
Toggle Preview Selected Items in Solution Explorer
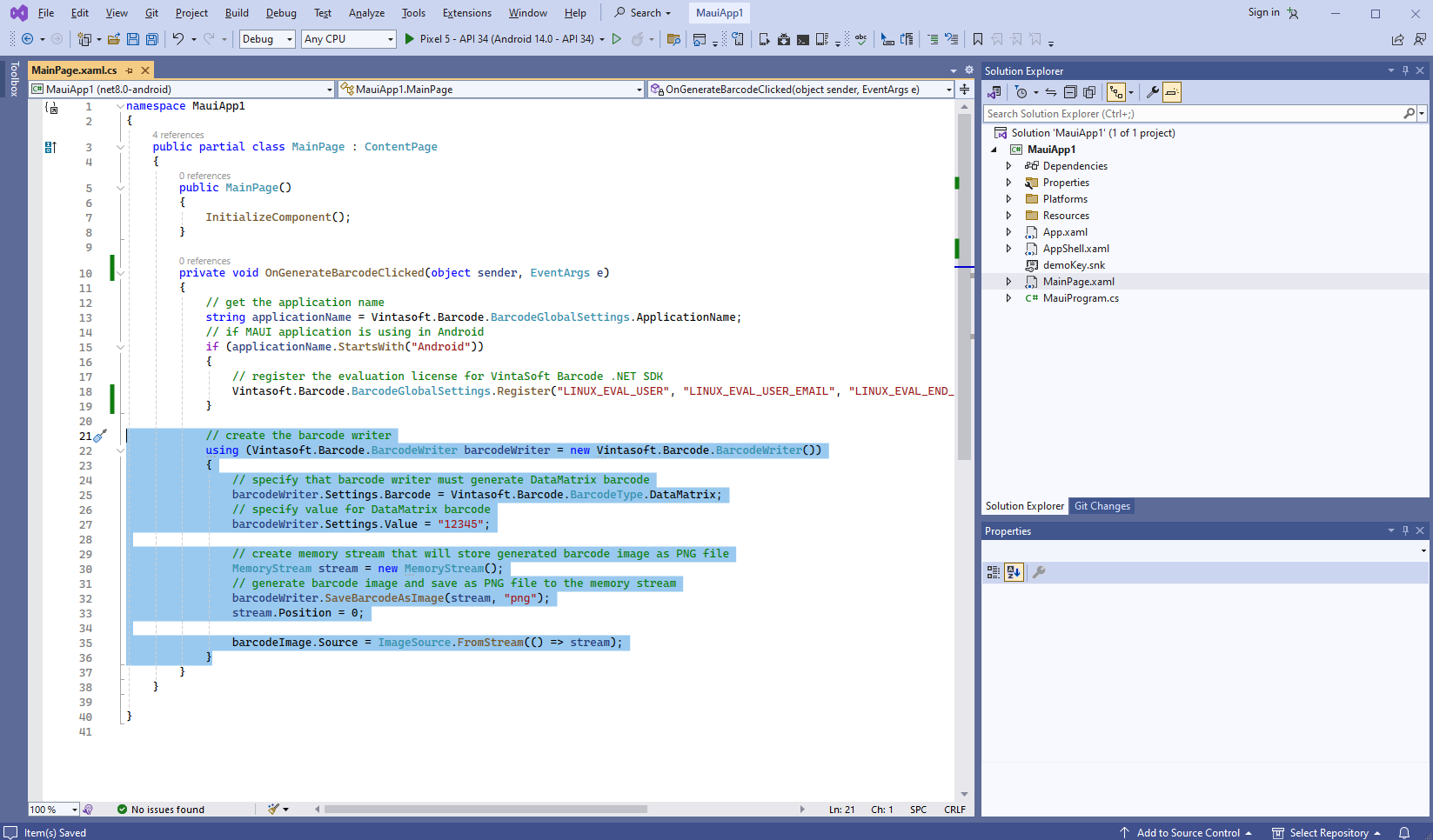click(x=1172, y=92)
